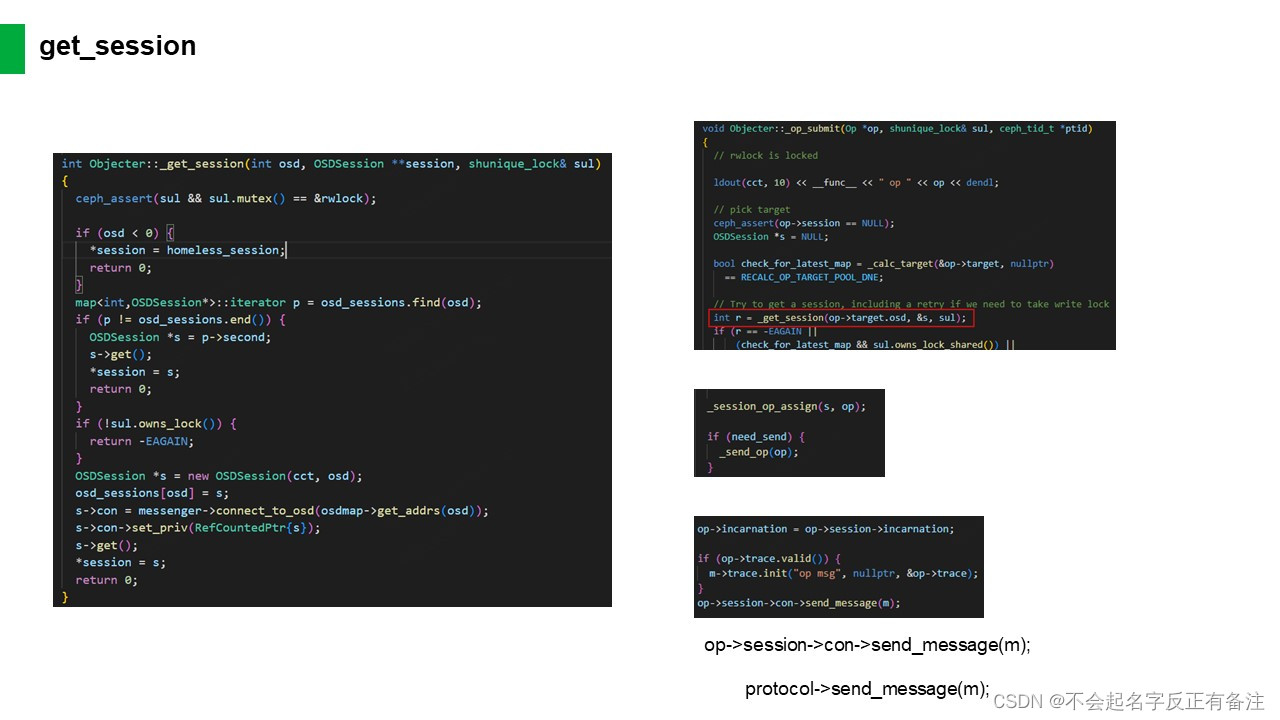The width and height of the screenshot is (1280, 720).
Task: Click the 'map<int,OSDSession*>::iterator p = osd_sessions.find(osd);' line
Action: coord(278,302)
